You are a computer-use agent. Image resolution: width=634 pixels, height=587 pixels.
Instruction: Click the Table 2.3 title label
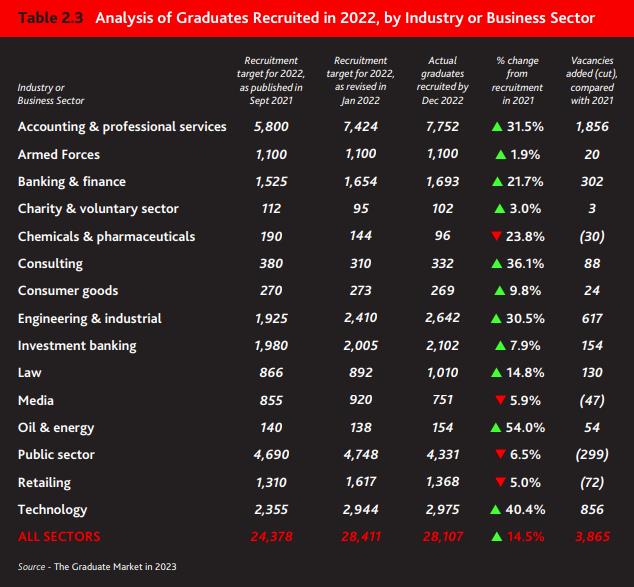coord(51,18)
